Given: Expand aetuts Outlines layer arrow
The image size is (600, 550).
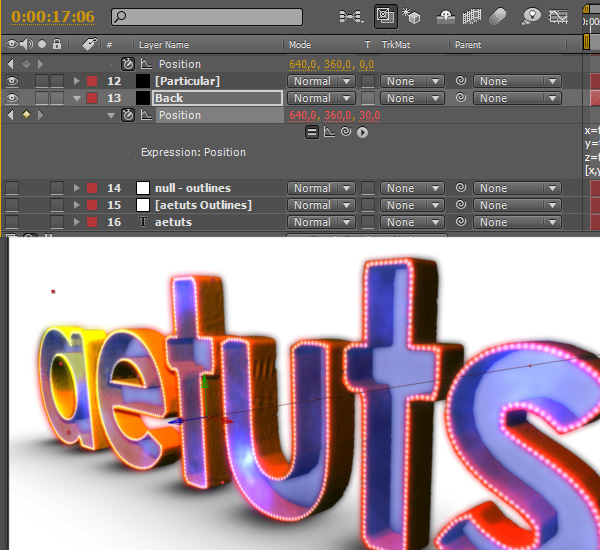Looking at the screenshot, I should coord(77,205).
